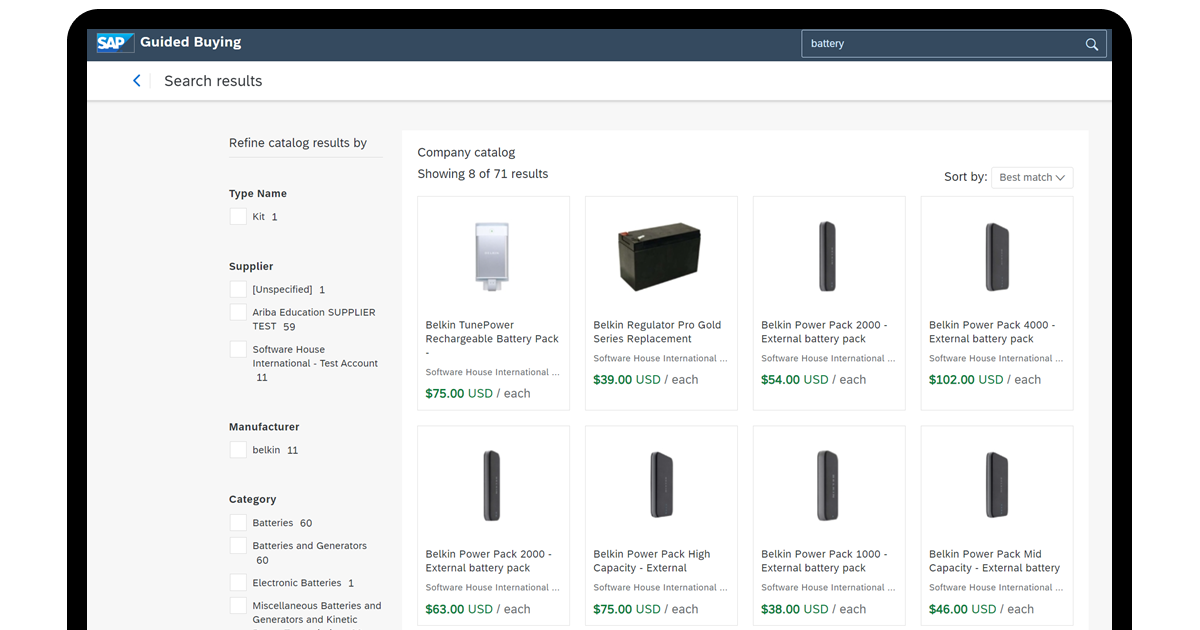Open Power Pack High Capacity image
Screen dimensions: 1200x630
(660, 486)
